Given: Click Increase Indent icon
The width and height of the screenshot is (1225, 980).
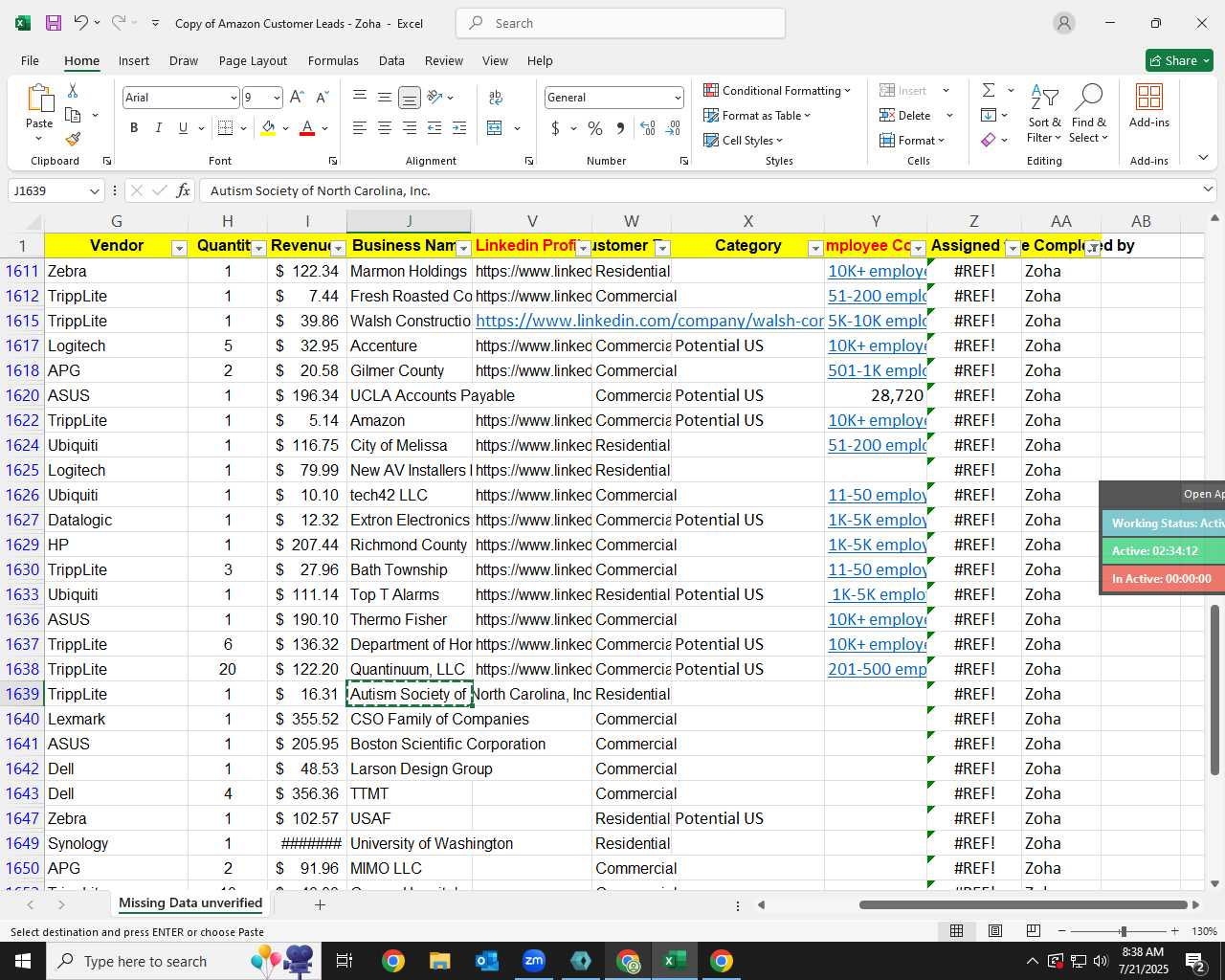Looking at the screenshot, I should (459, 128).
